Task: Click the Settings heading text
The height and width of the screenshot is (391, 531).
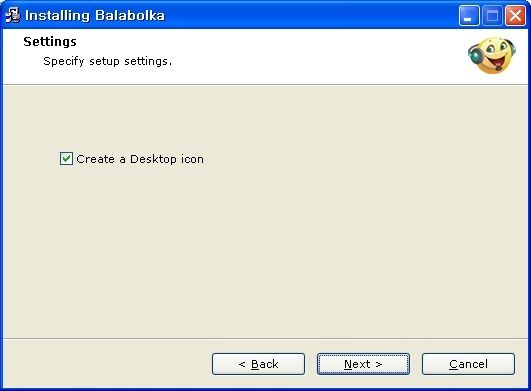Action: point(50,42)
